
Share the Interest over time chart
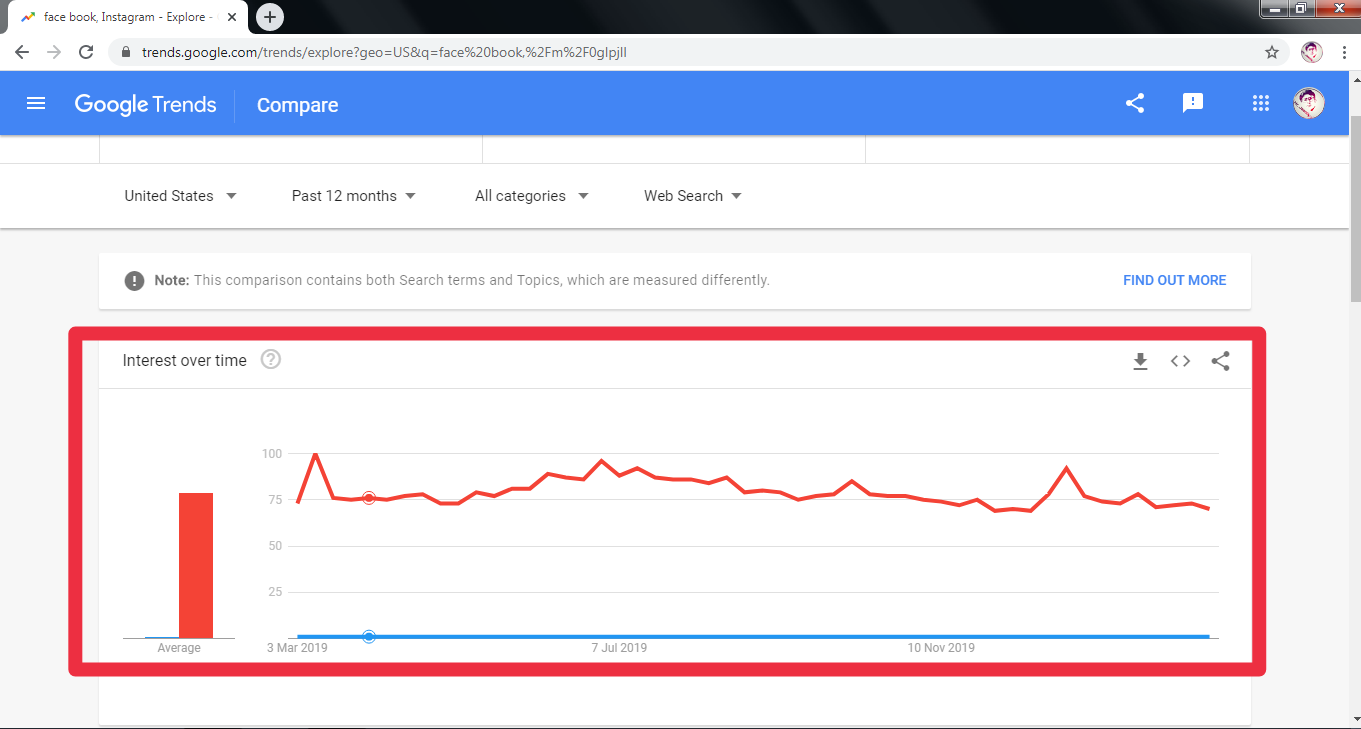(x=1220, y=361)
